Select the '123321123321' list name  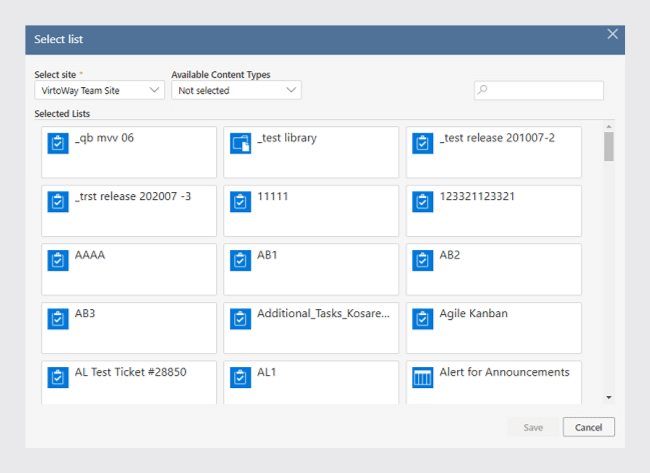pos(477,196)
